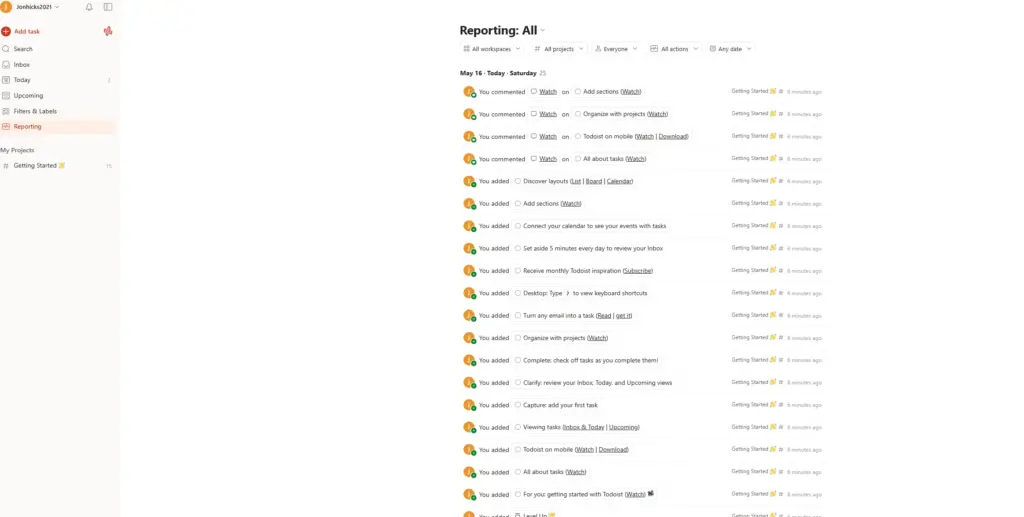This screenshot has height=517, width=1024.
Task: Click Watch link in For you: getting started
Action: click(x=635, y=495)
